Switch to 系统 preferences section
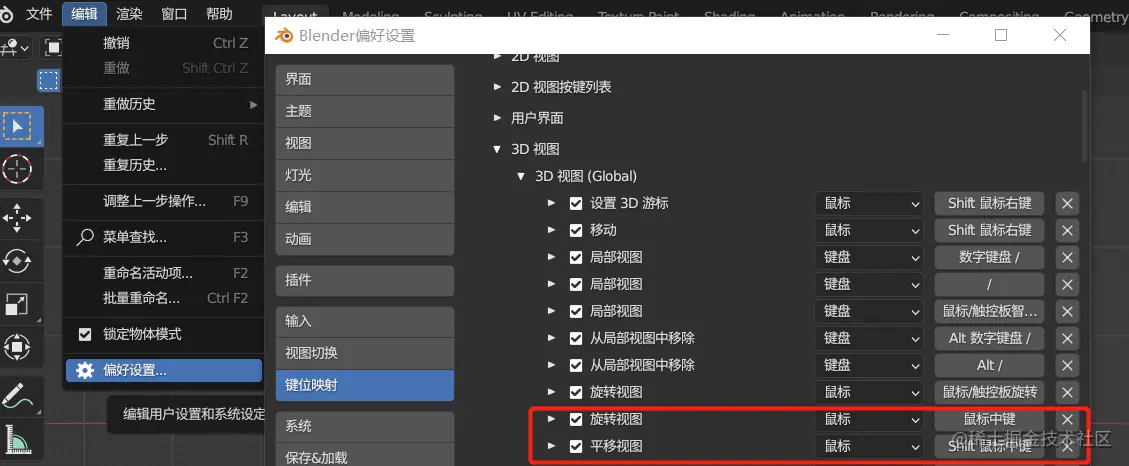Image resolution: width=1129 pixels, height=466 pixels. tap(364, 426)
